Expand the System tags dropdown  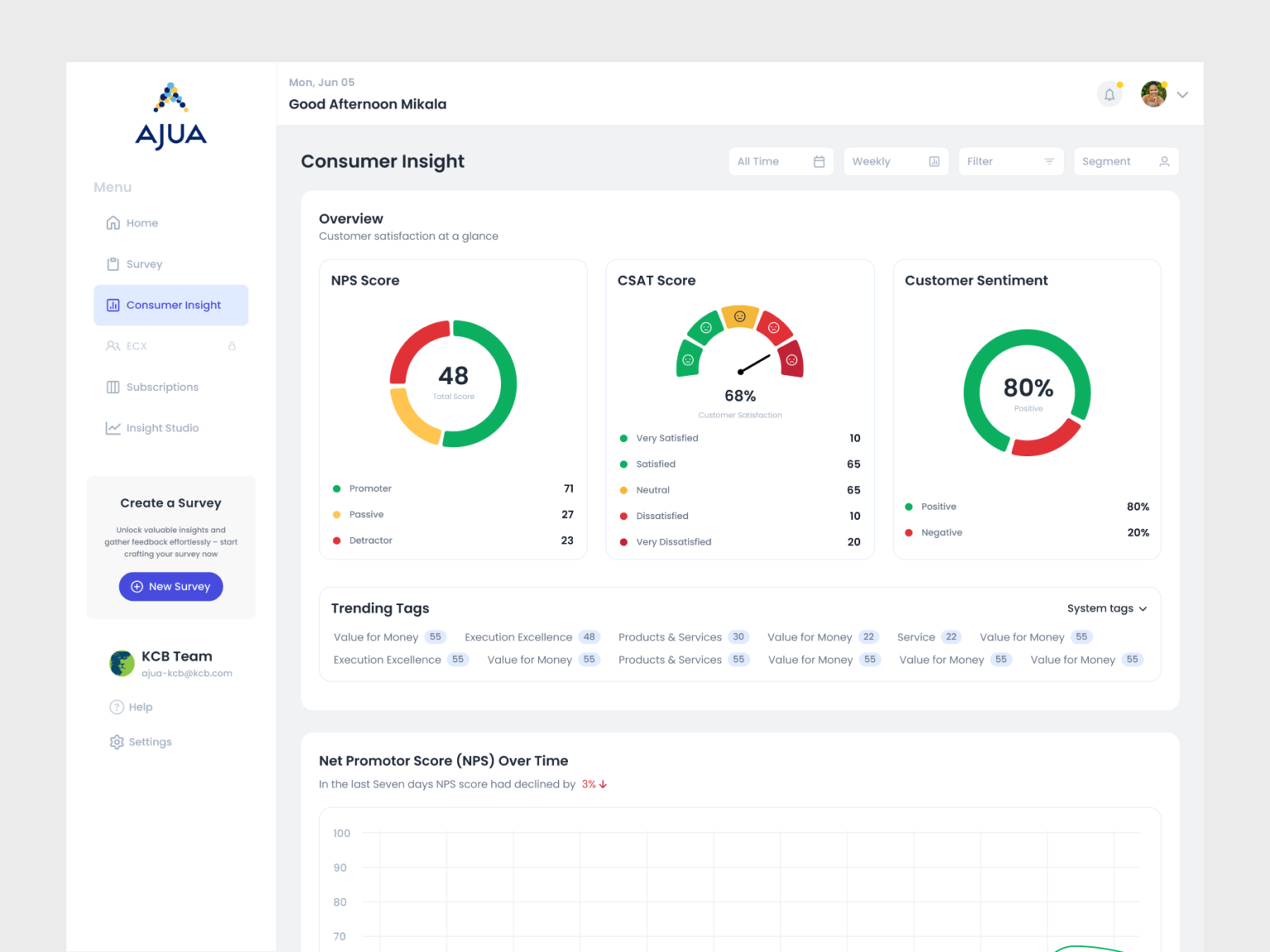(1106, 609)
